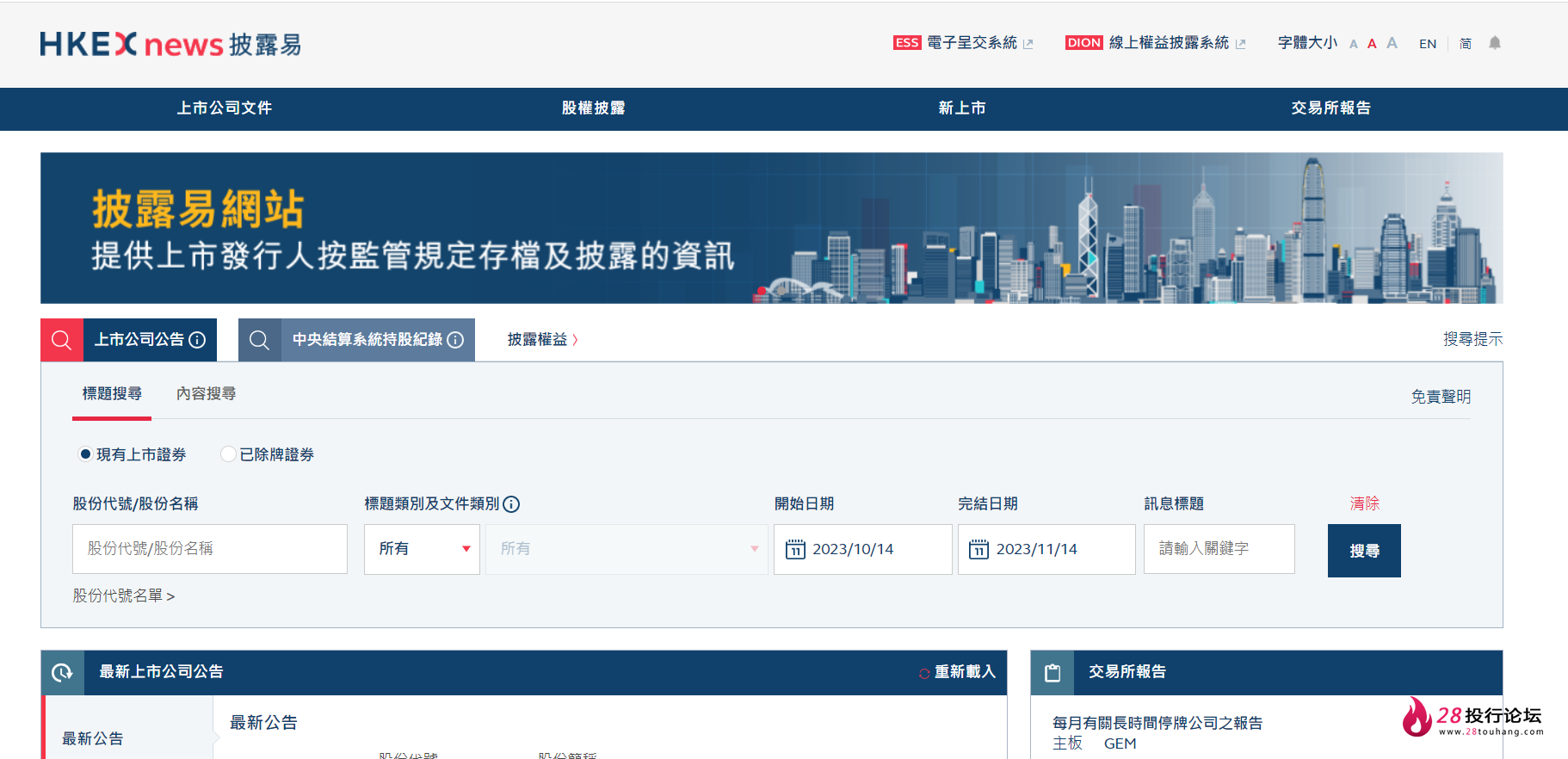
Task: Click the red search magnifier icon
Action: click(62, 340)
